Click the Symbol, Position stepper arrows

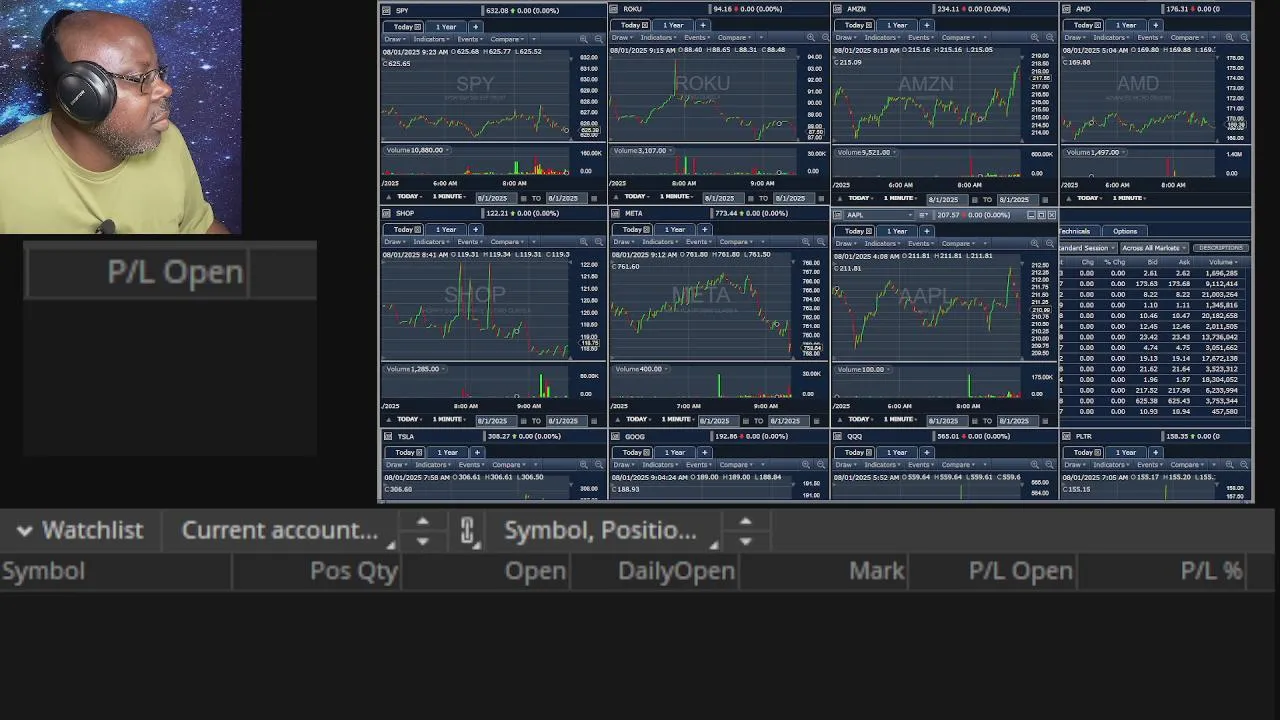point(745,530)
